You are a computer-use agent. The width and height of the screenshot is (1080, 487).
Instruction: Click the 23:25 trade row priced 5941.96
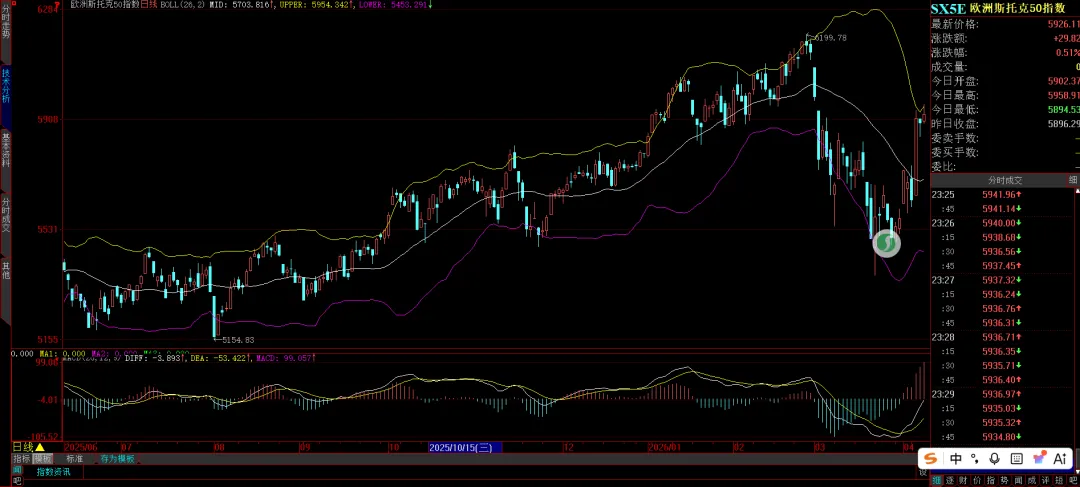(x=1005, y=194)
